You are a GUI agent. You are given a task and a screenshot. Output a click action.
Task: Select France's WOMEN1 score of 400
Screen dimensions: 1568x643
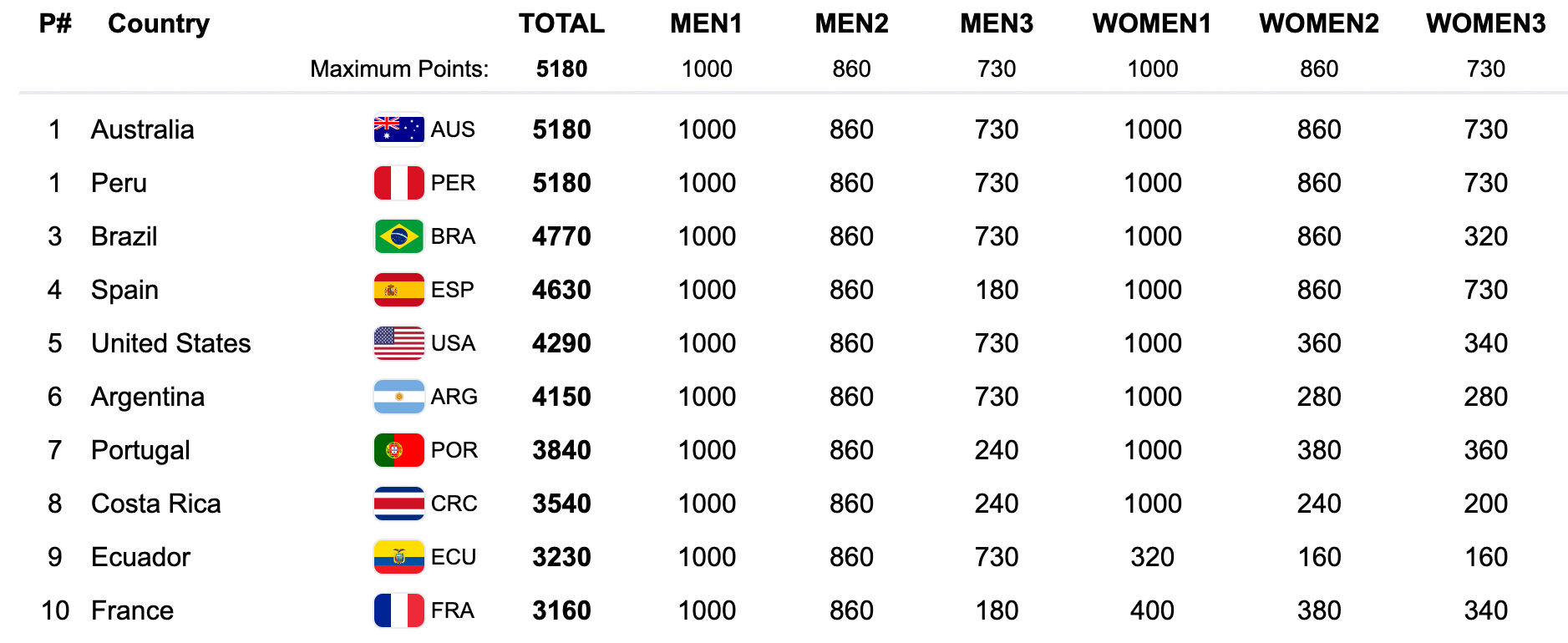1152,610
